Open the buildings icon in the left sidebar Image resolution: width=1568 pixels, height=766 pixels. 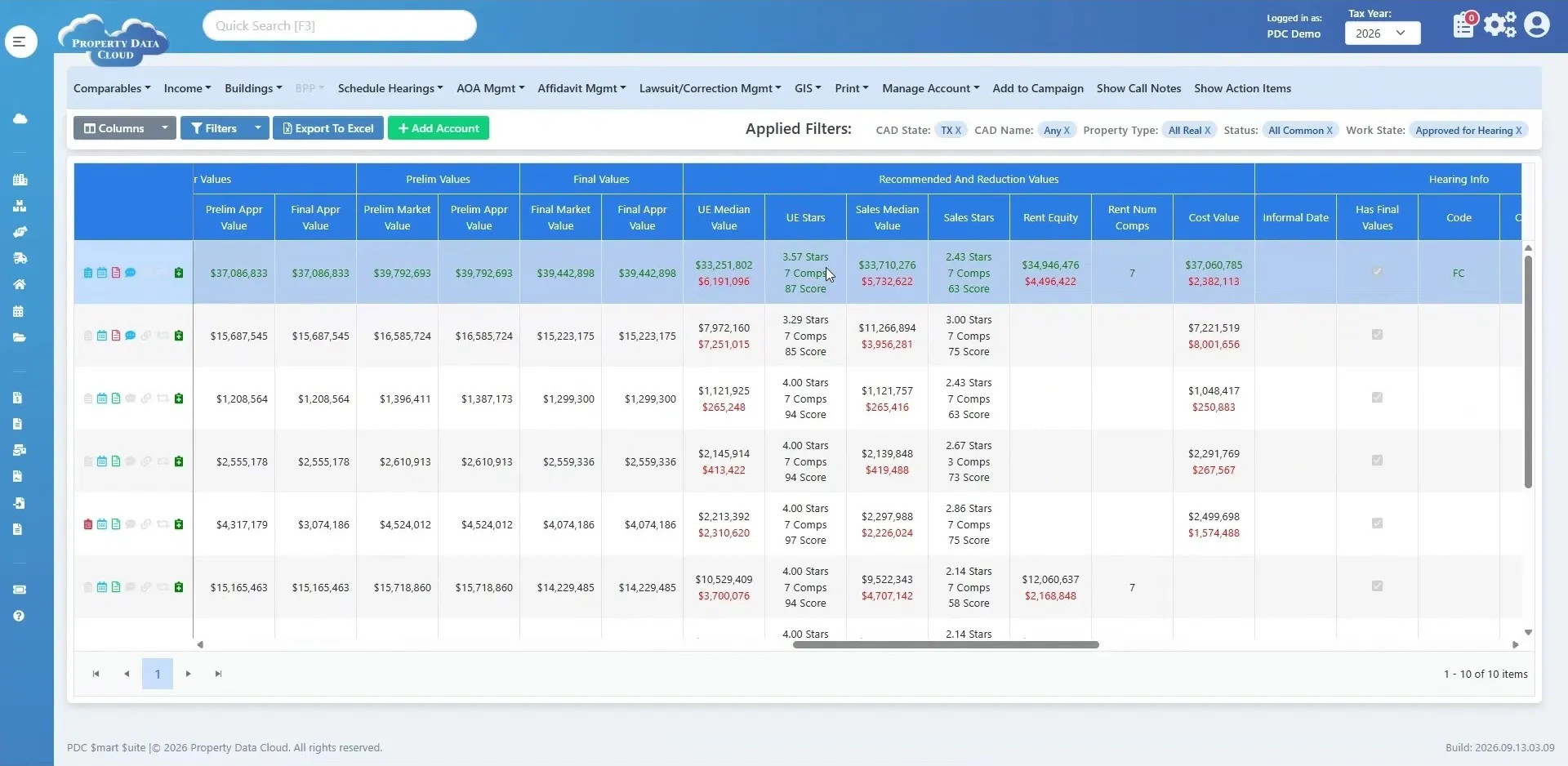(20, 180)
